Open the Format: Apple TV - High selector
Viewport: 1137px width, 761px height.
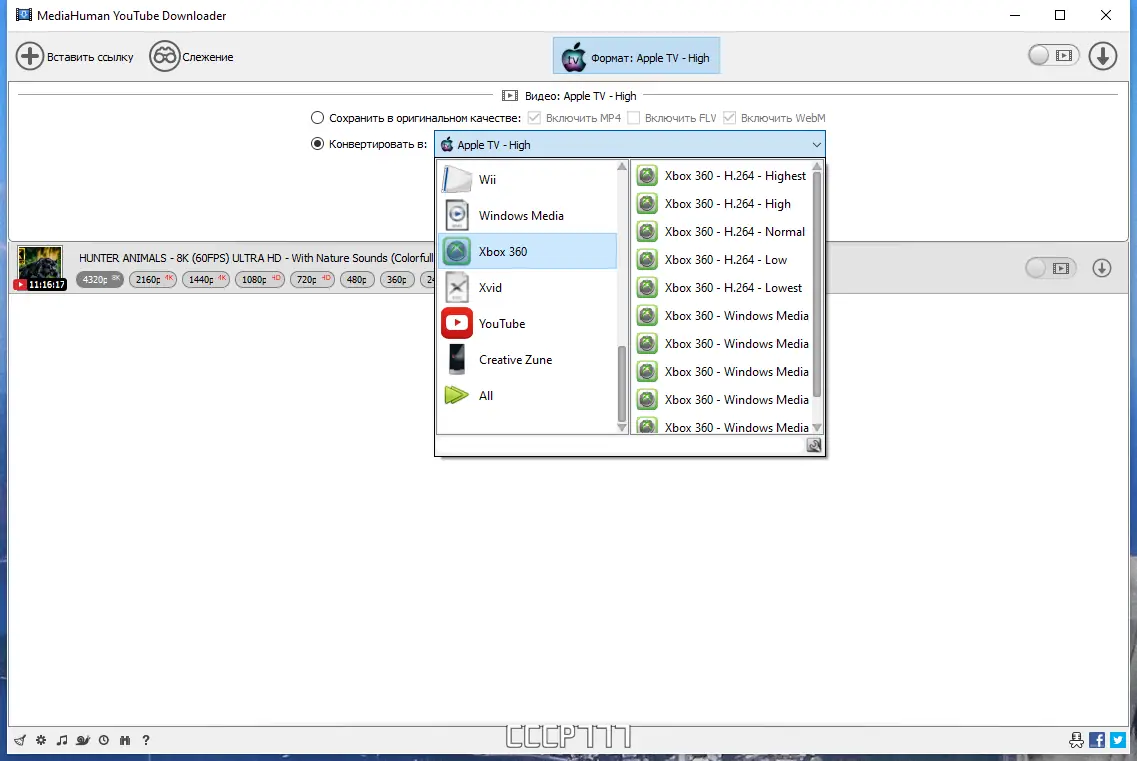point(636,57)
